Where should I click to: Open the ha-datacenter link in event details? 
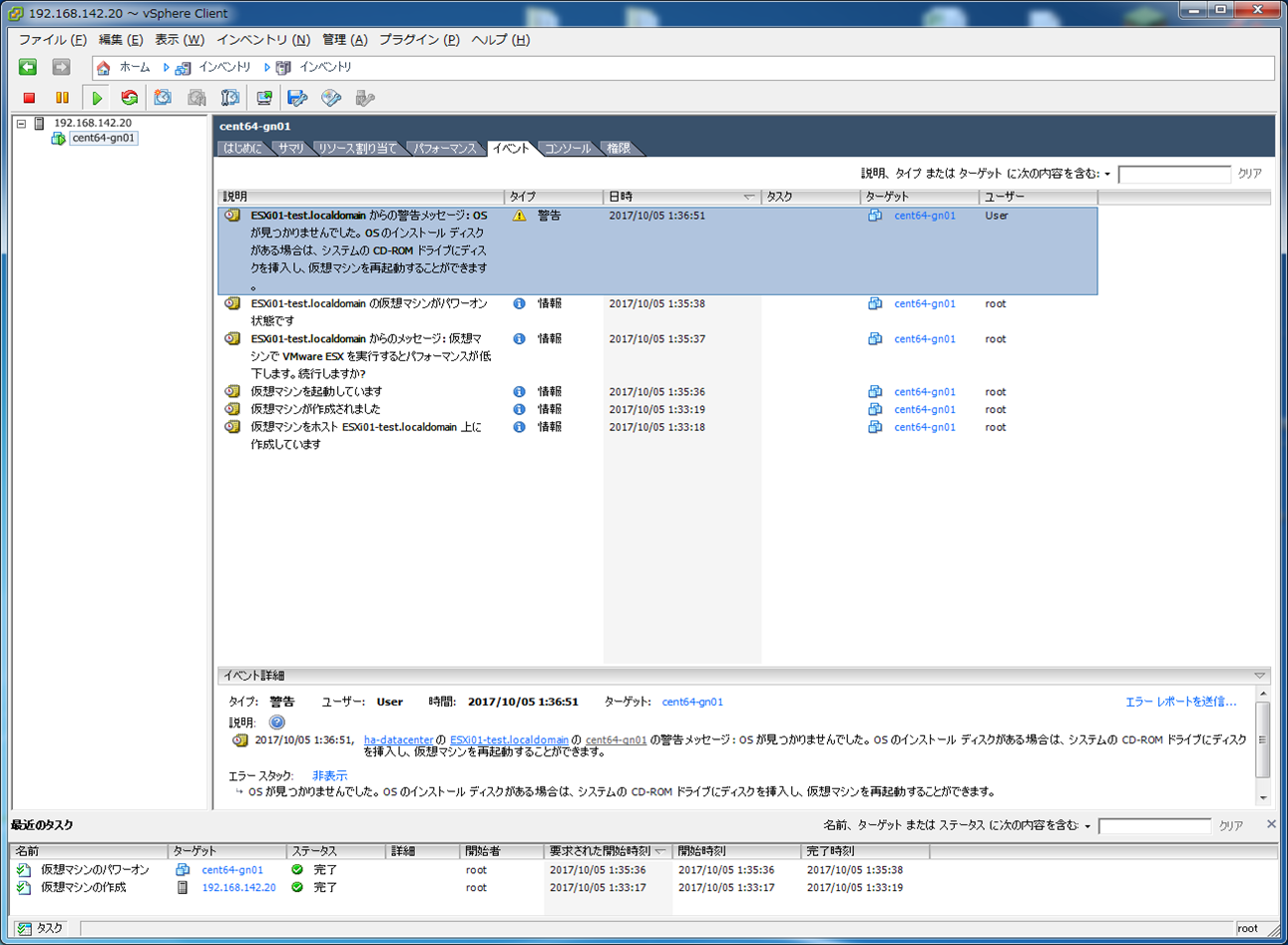(x=398, y=740)
